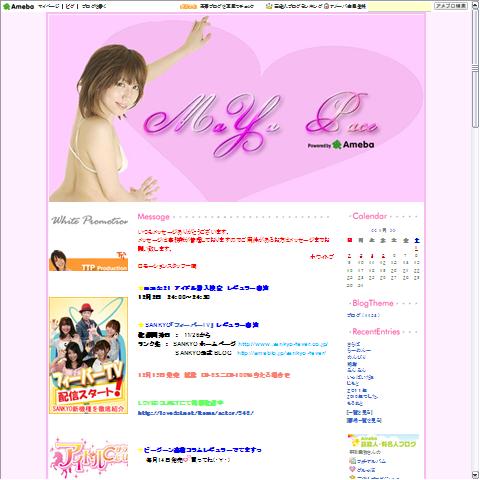Go to next month in Calendar

[x=393, y=230]
